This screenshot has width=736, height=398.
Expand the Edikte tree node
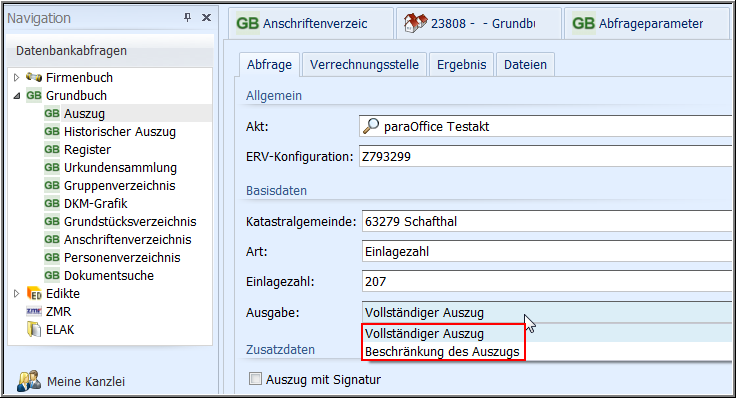pyautogui.click(x=16, y=293)
